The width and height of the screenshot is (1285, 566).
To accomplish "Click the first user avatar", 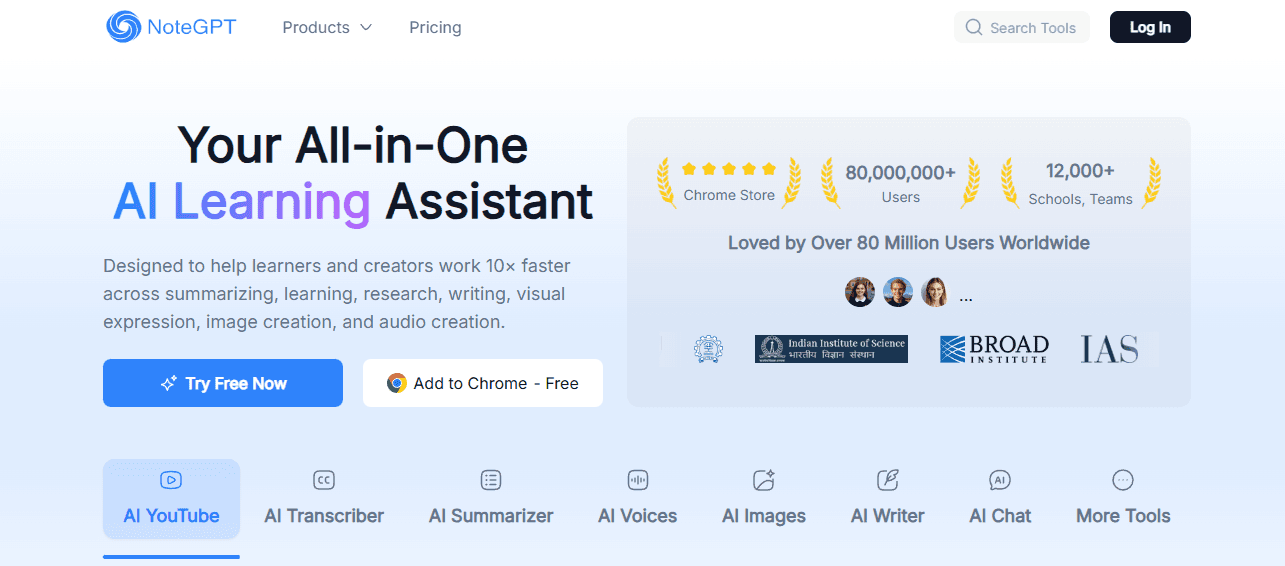I will click(860, 292).
